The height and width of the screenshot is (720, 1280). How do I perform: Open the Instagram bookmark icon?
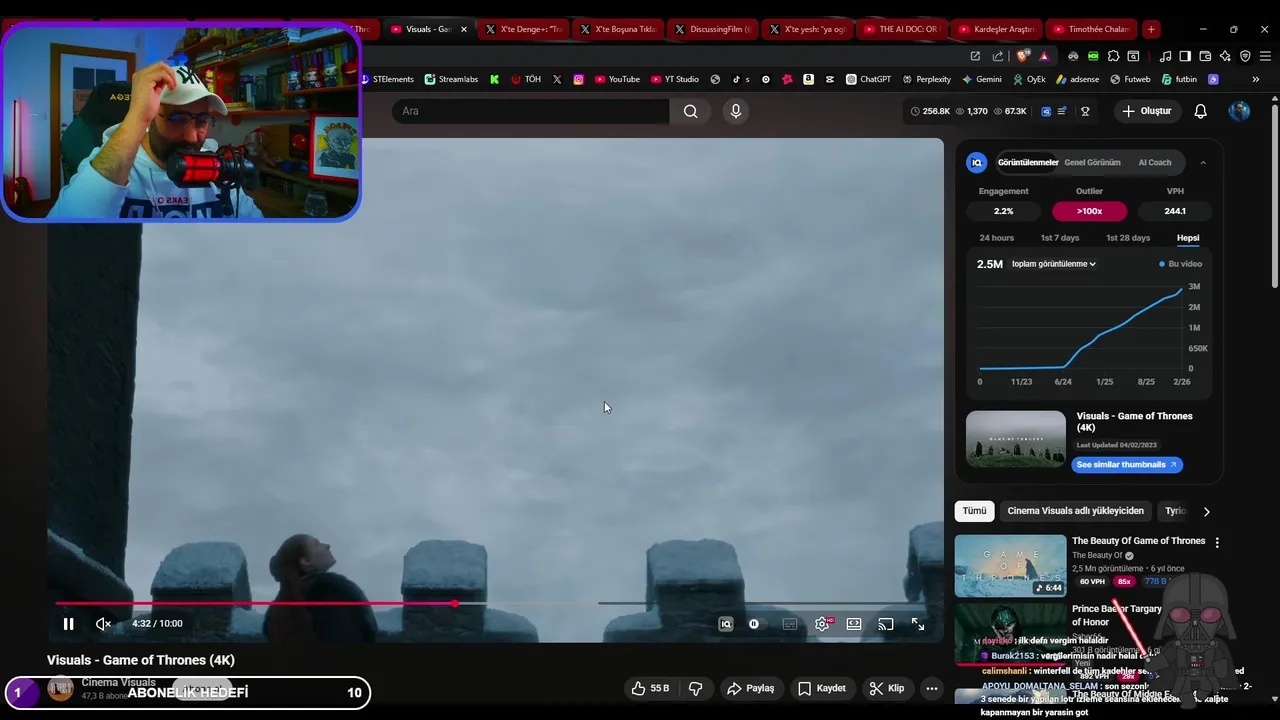tap(578, 79)
